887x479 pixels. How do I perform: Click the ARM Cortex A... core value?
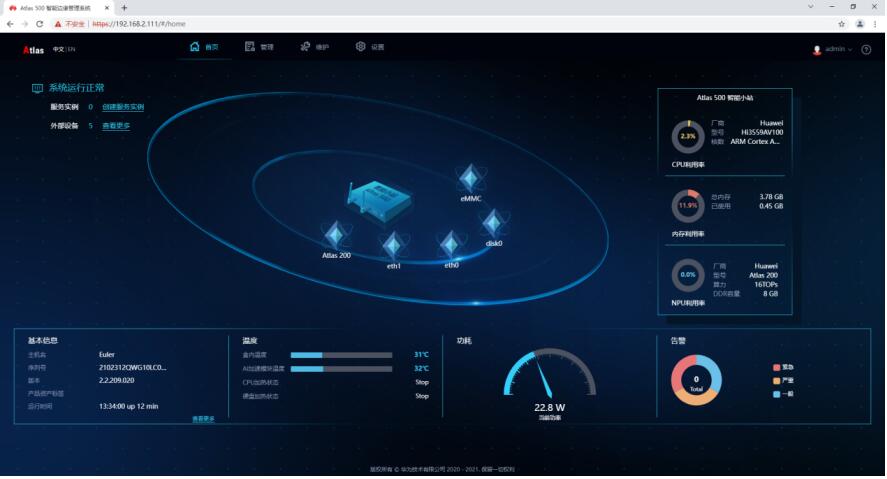point(755,142)
